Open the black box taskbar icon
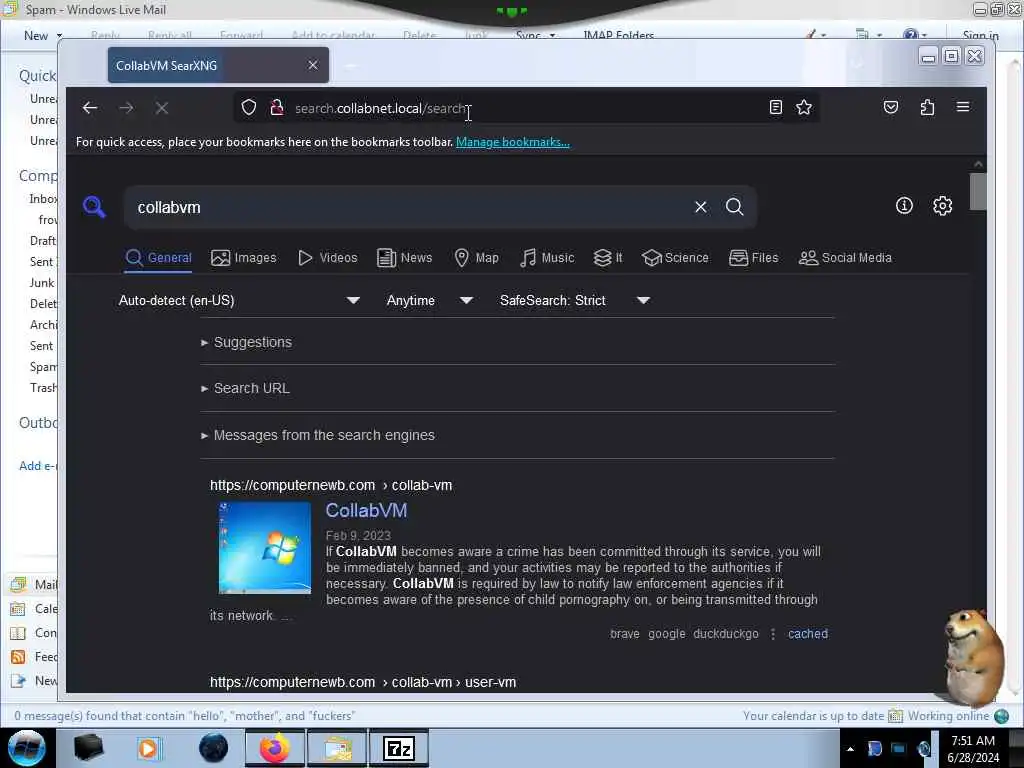This screenshot has height=768, width=1024. pos(88,748)
